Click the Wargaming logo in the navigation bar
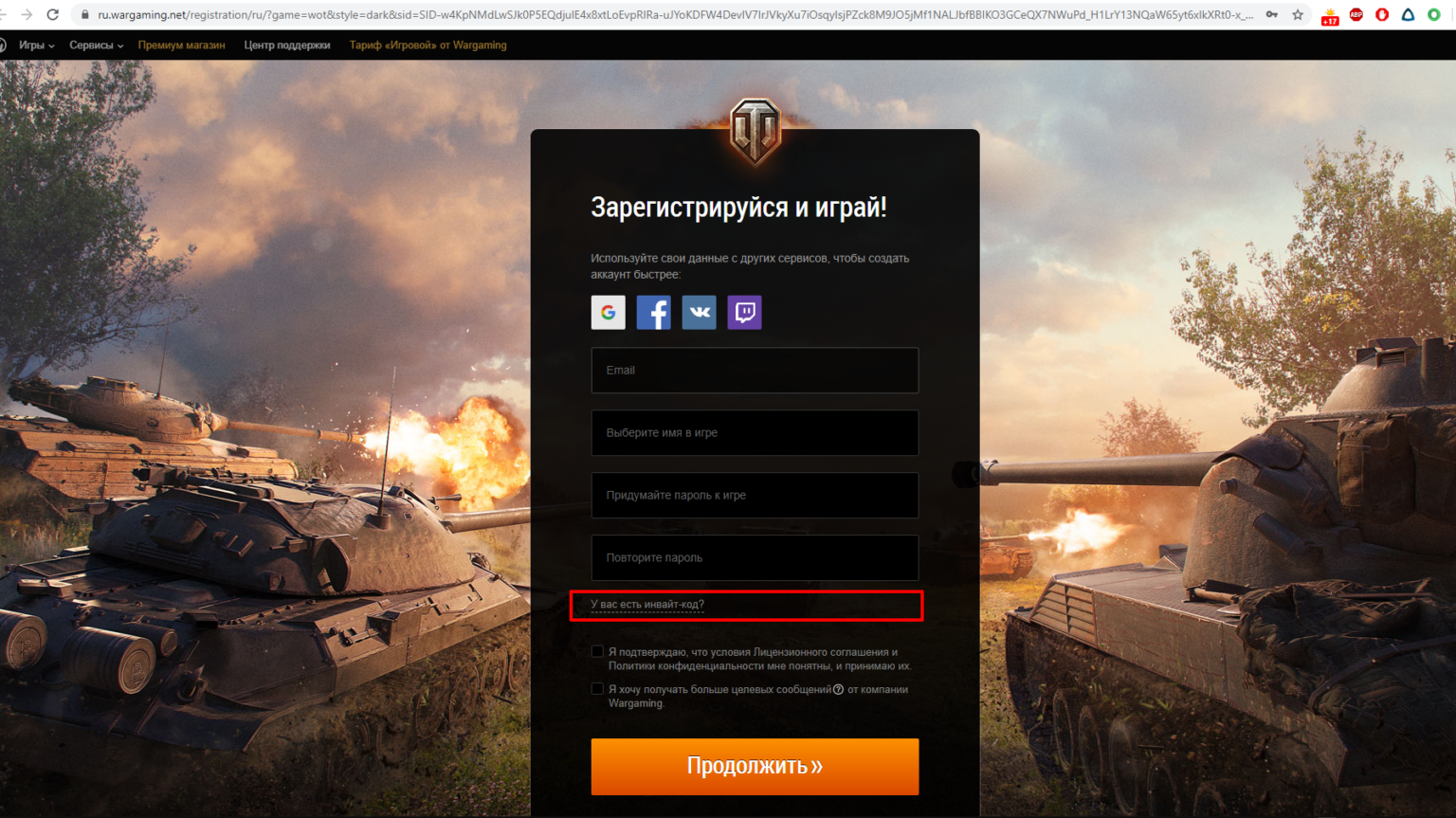The height and width of the screenshot is (818, 1456). [3, 45]
